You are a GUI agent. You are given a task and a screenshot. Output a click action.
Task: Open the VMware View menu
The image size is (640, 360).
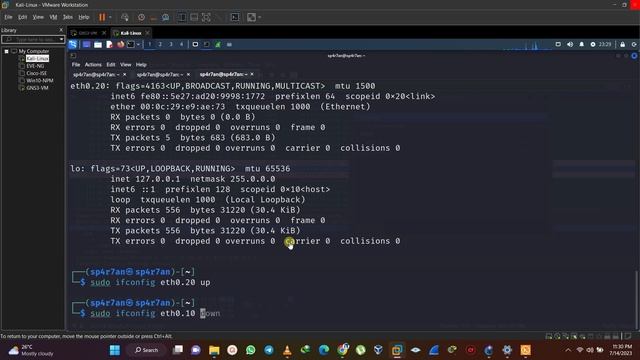pyautogui.click(x=38, y=17)
